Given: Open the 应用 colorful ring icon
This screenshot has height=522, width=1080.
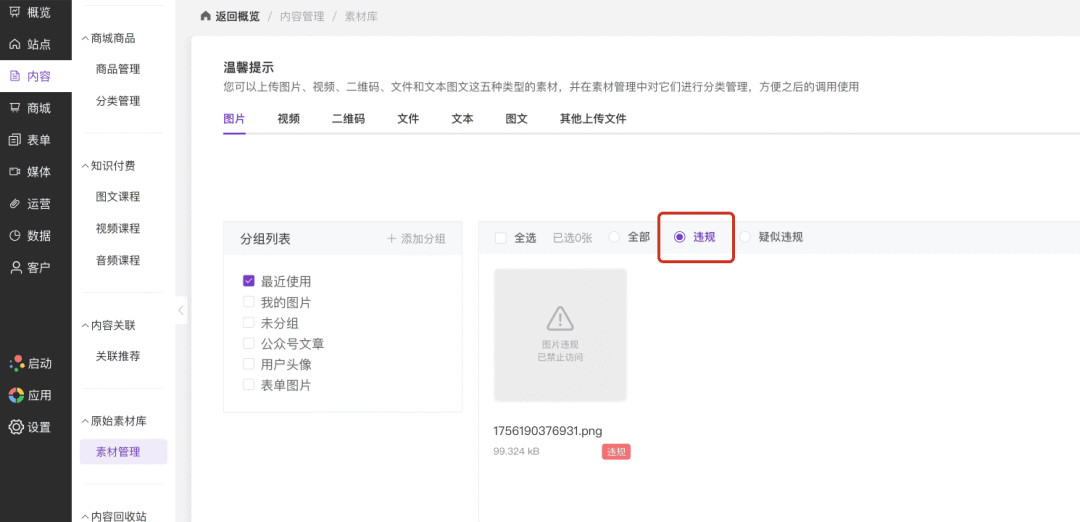Looking at the screenshot, I should (16, 395).
